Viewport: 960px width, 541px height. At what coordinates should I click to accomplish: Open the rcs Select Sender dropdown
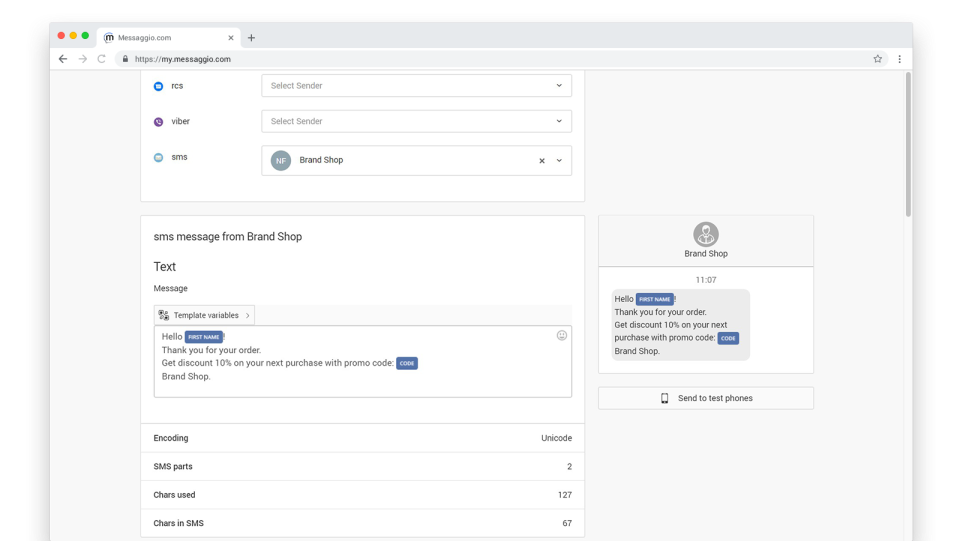point(416,86)
